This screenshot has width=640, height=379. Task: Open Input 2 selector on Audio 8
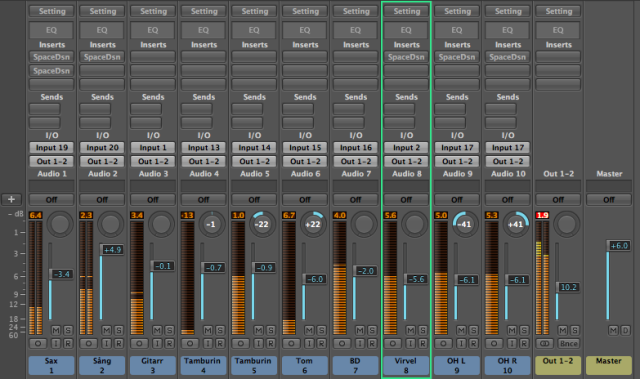click(406, 148)
